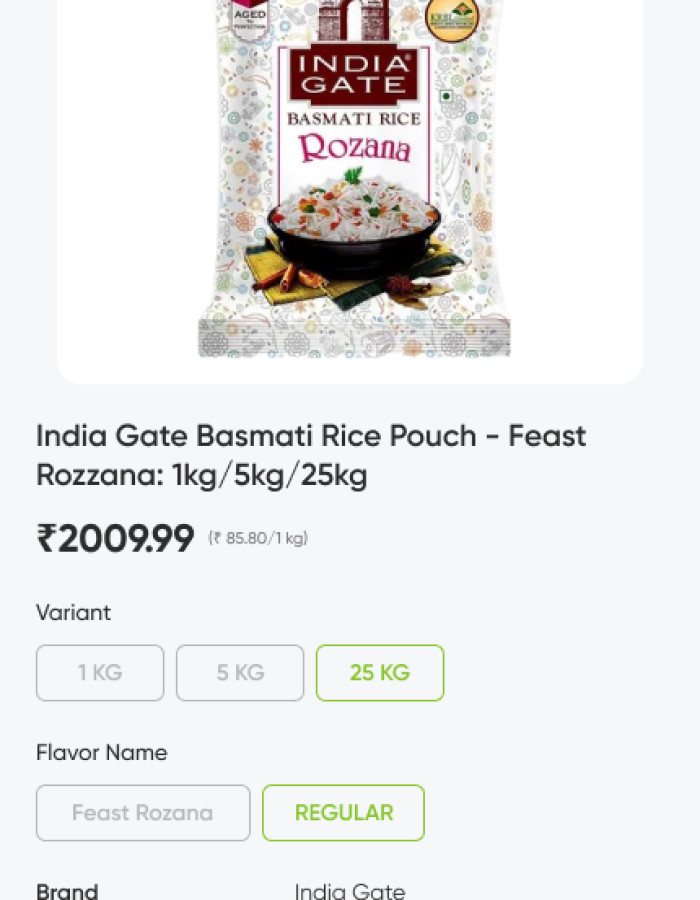
Task: Click the Brand field label
Action: point(66,890)
